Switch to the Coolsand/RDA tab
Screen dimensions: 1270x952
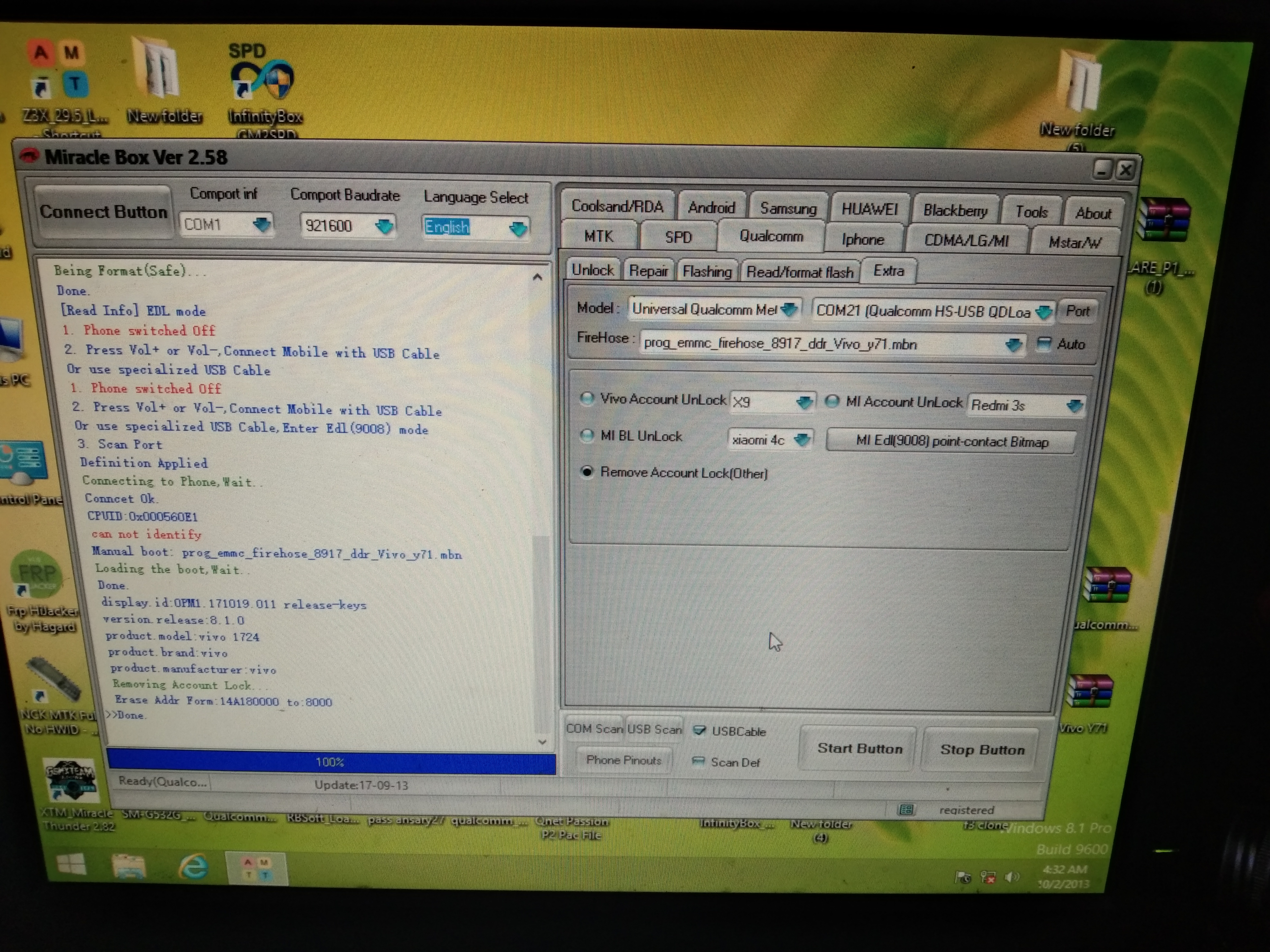point(617,206)
